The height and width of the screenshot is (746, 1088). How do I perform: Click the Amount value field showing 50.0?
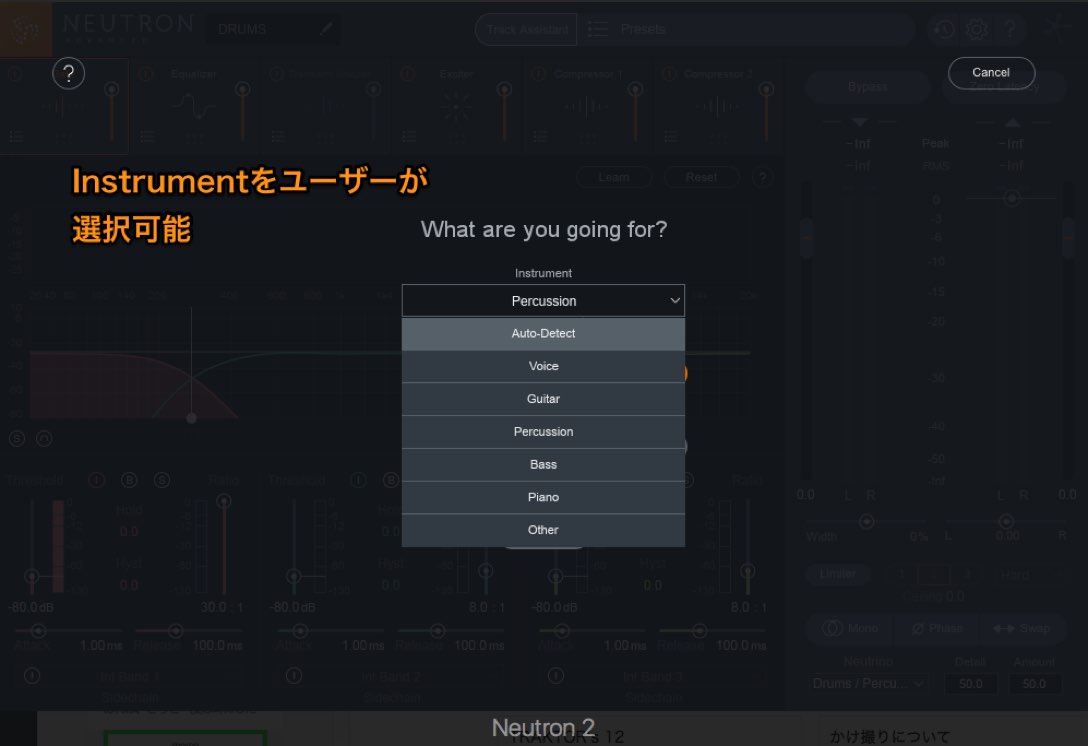(x=1033, y=684)
